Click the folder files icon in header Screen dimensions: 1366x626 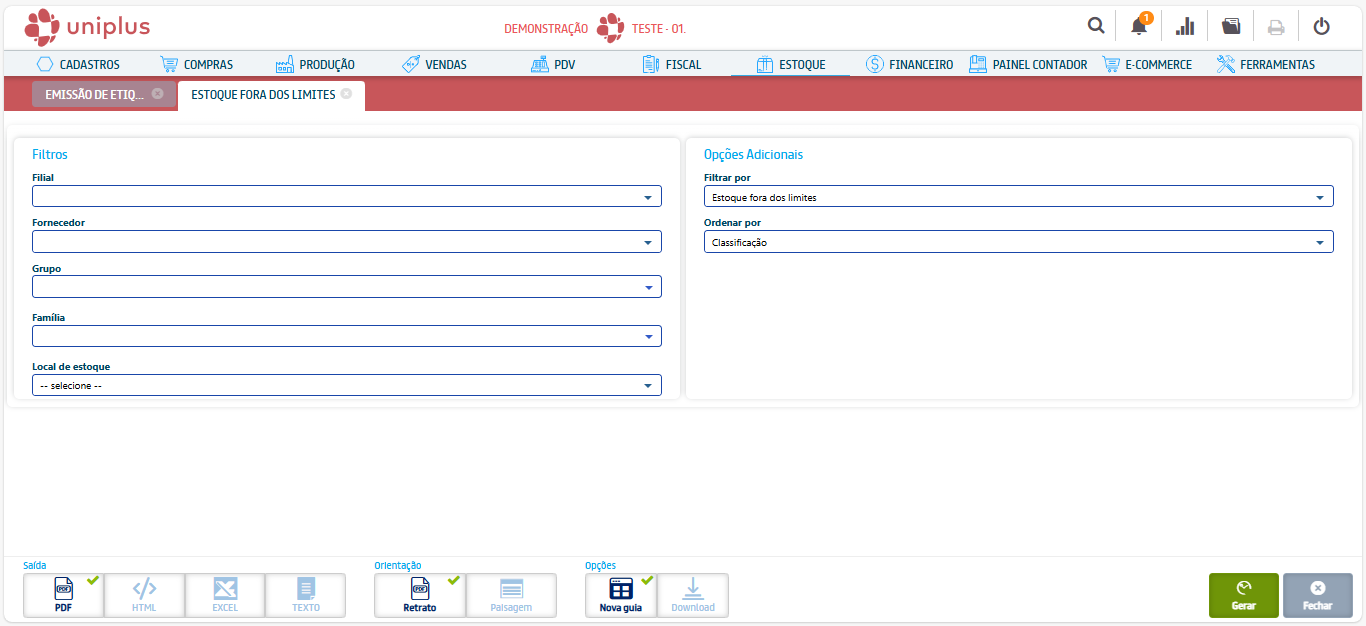(x=1231, y=26)
